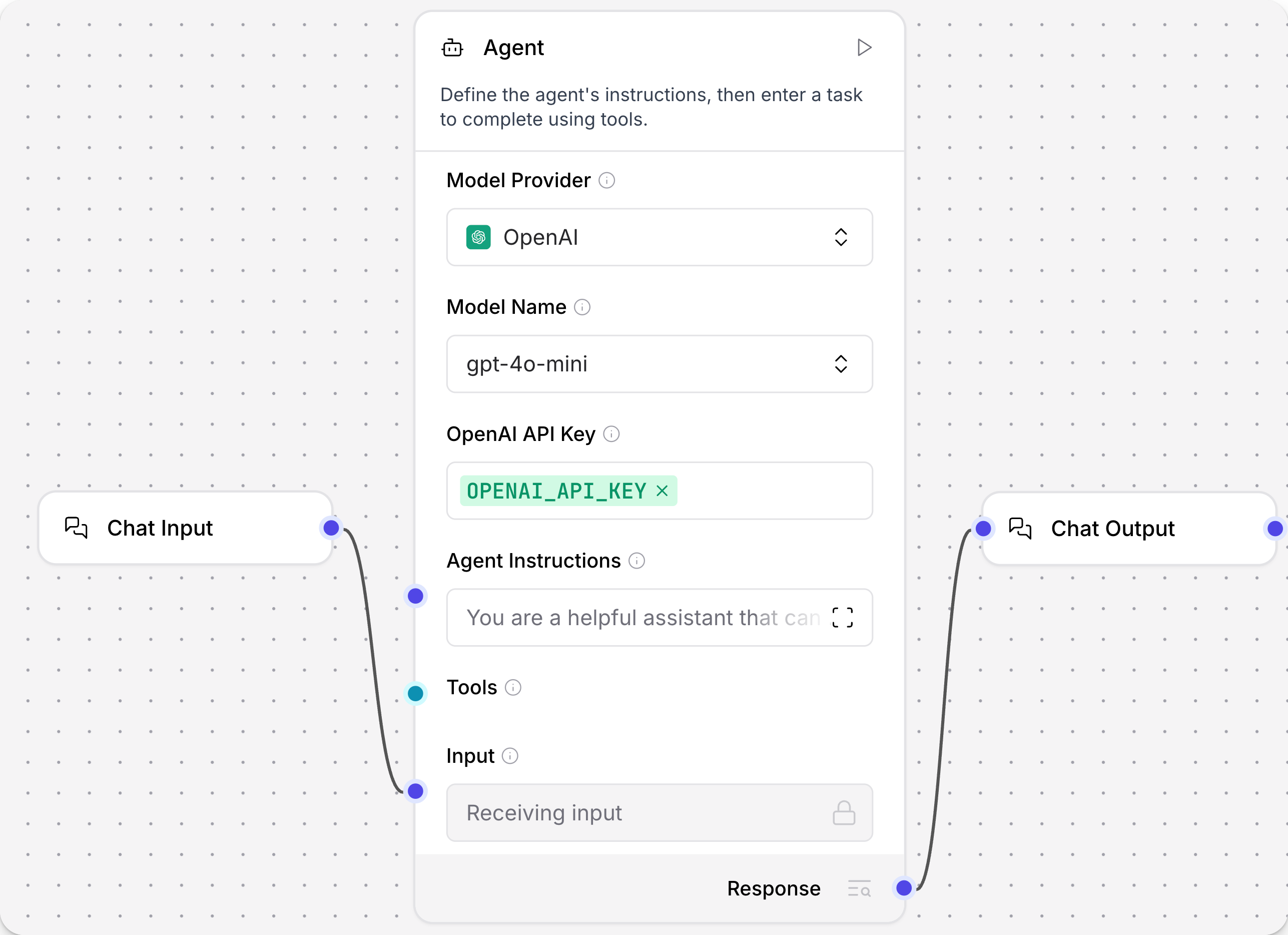Viewport: 1288px width, 935px height.
Task: Remove the OPENAI_API_KEY variable
Action: [x=662, y=491]
